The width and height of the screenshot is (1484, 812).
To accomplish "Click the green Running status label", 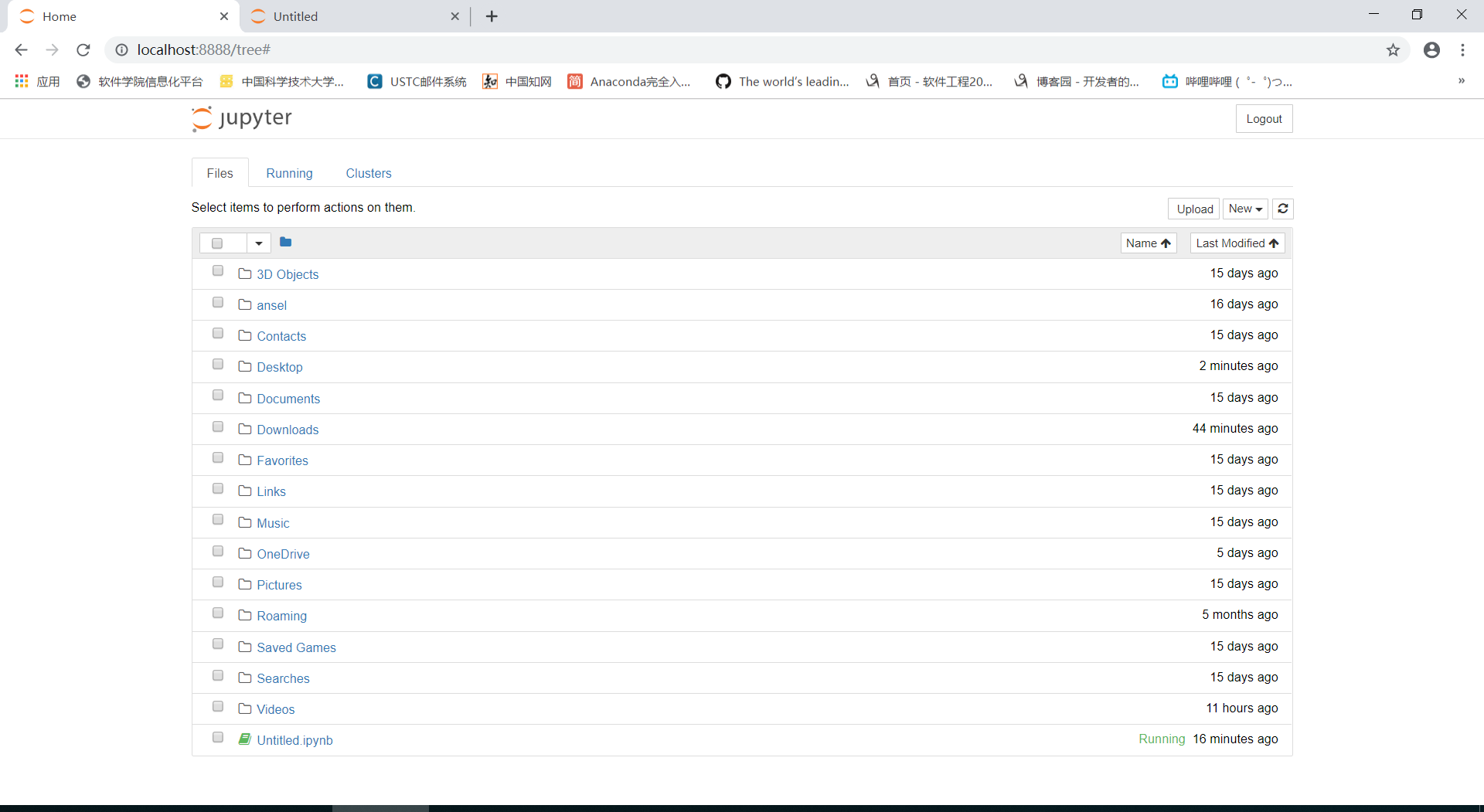I will [1162, 739].
